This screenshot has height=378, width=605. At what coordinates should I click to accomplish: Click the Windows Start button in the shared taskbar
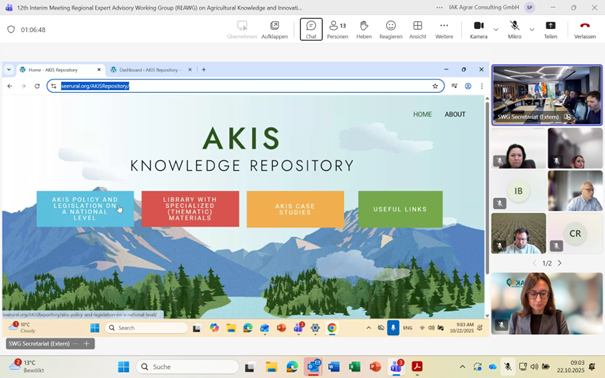click(x=95, y=328)
